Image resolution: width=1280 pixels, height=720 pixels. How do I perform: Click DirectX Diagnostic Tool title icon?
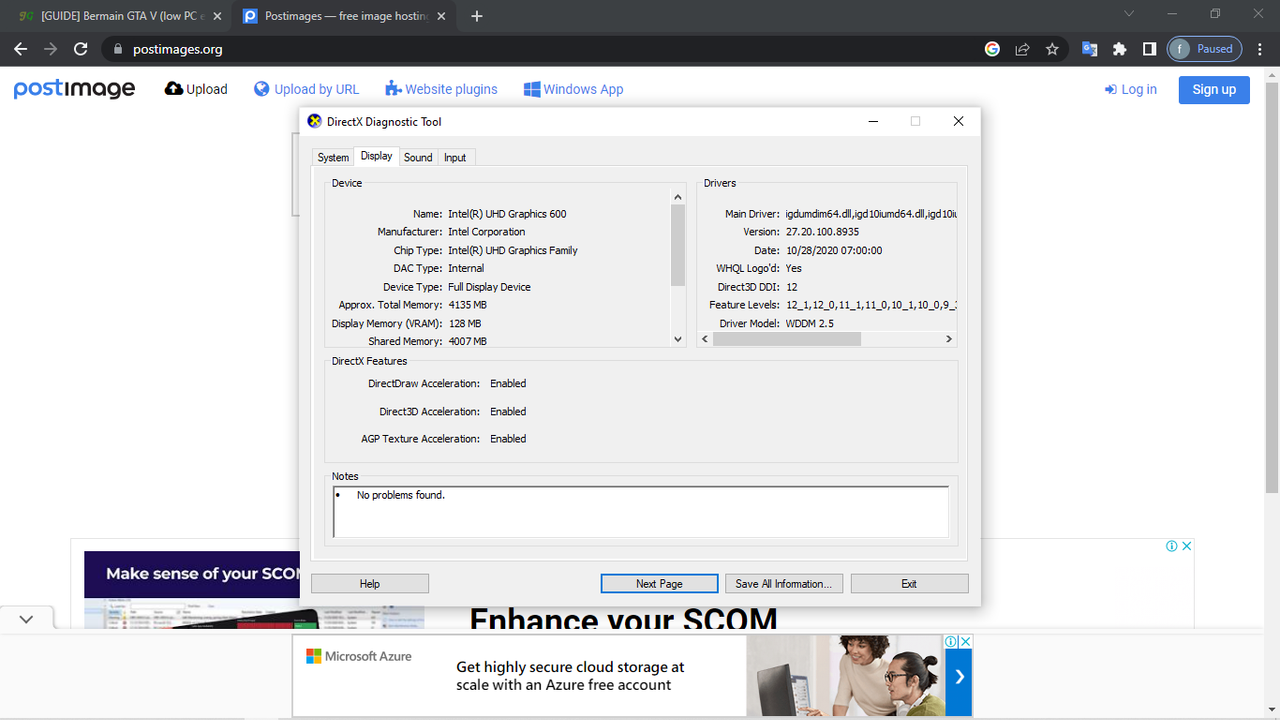coord(315,121)
